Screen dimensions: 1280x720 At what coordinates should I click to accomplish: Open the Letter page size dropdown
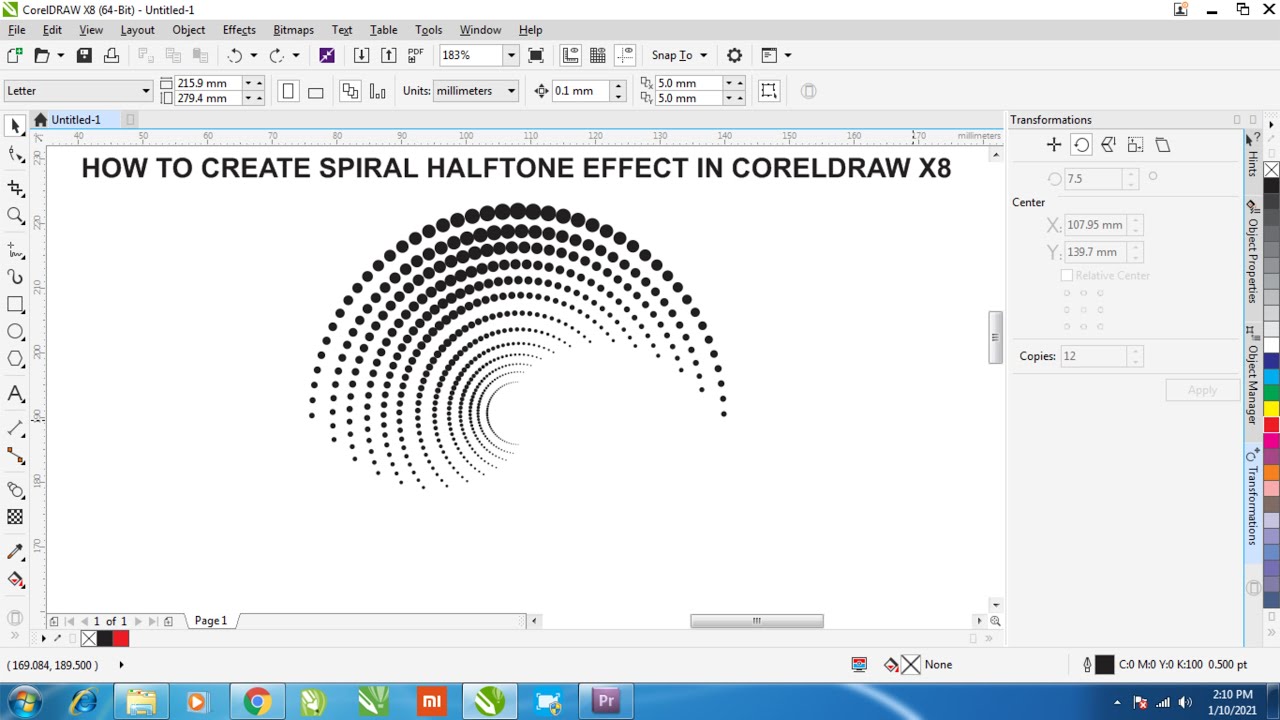145,91
